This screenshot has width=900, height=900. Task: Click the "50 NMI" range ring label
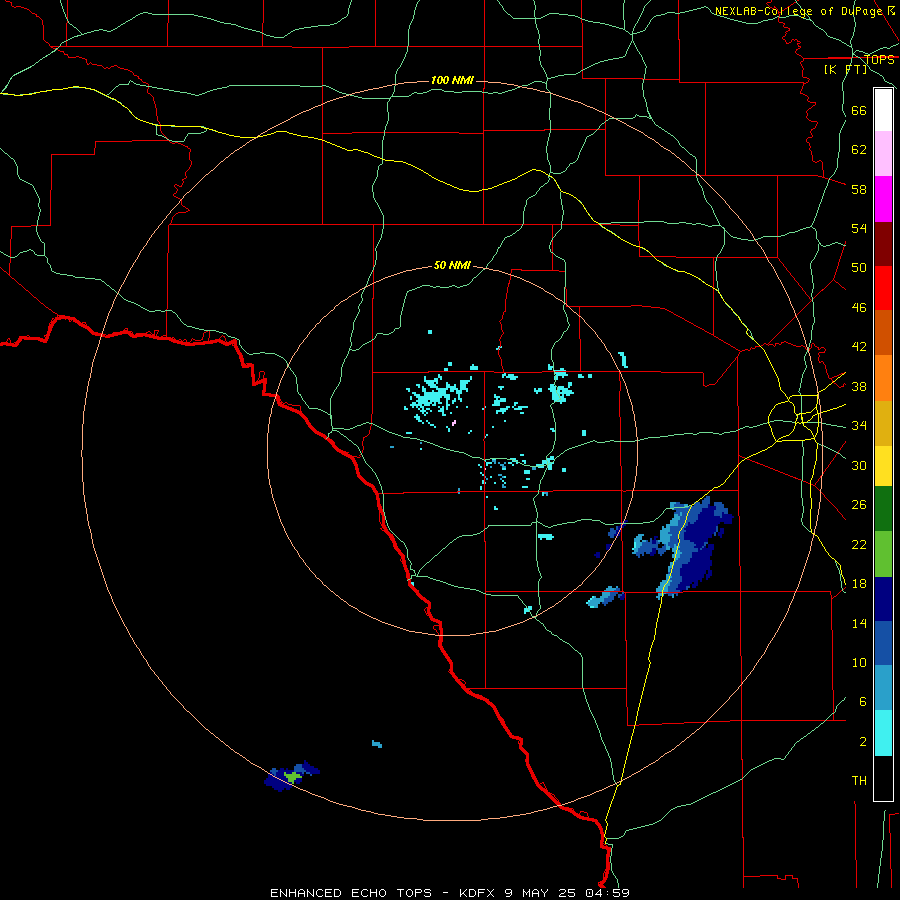click(452, 265)
